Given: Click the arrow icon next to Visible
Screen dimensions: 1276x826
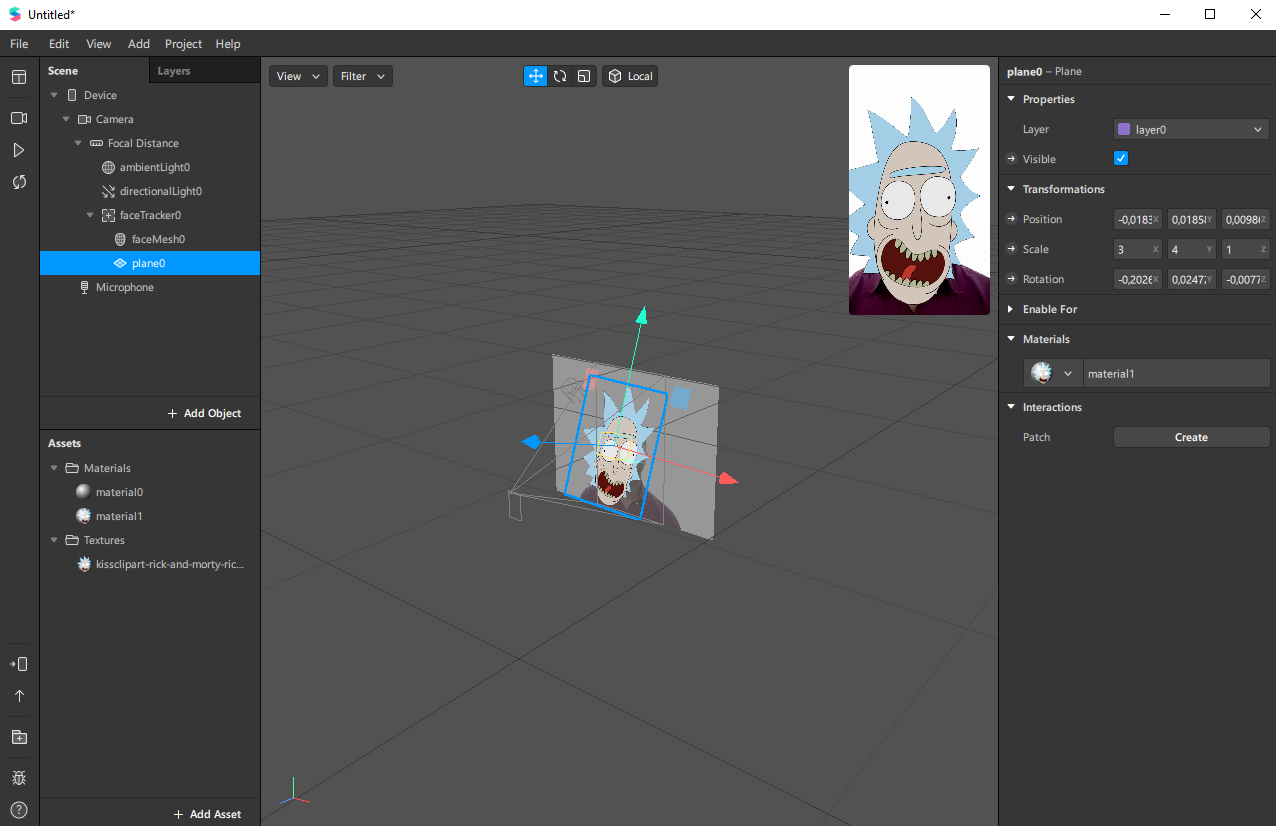Looking at the screenshot, I should point(1011,159).
